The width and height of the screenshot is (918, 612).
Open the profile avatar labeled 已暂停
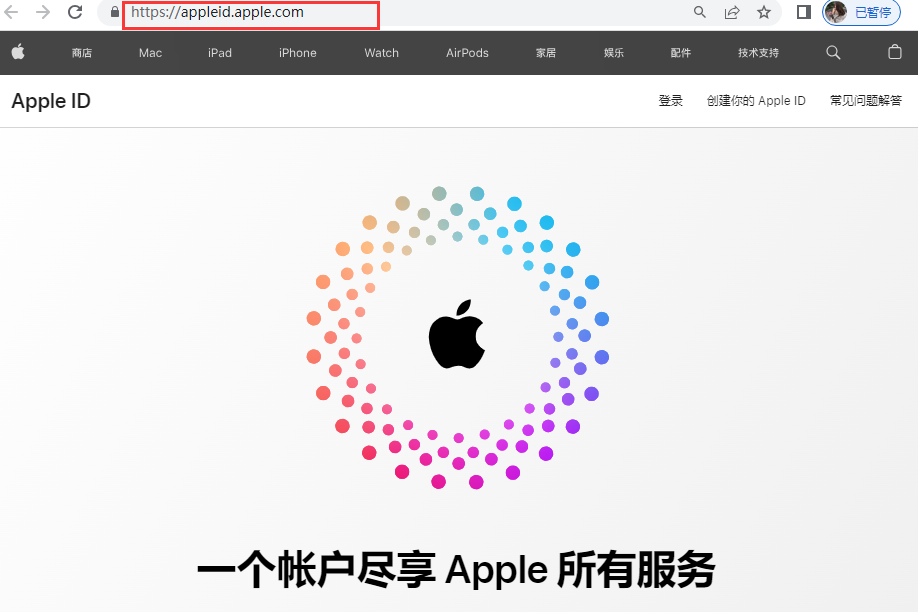[861, 12]
